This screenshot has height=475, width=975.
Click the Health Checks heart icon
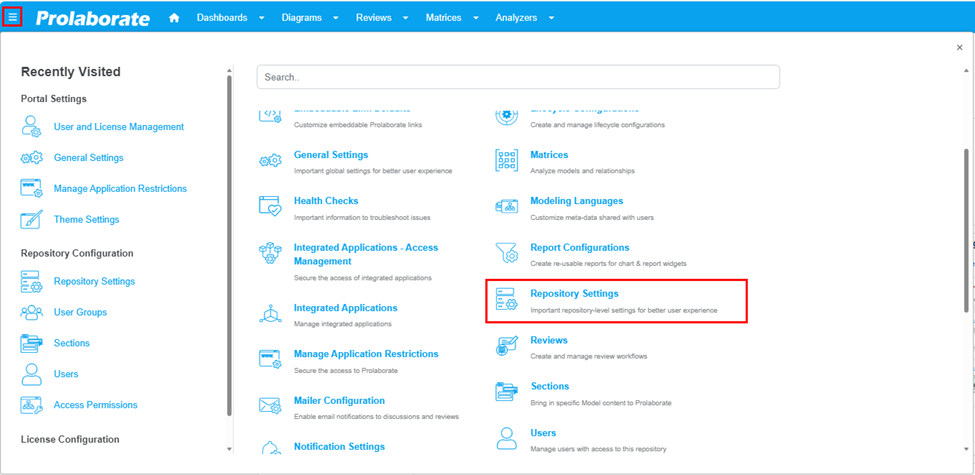pyautogui.click(x=270, y=206)
